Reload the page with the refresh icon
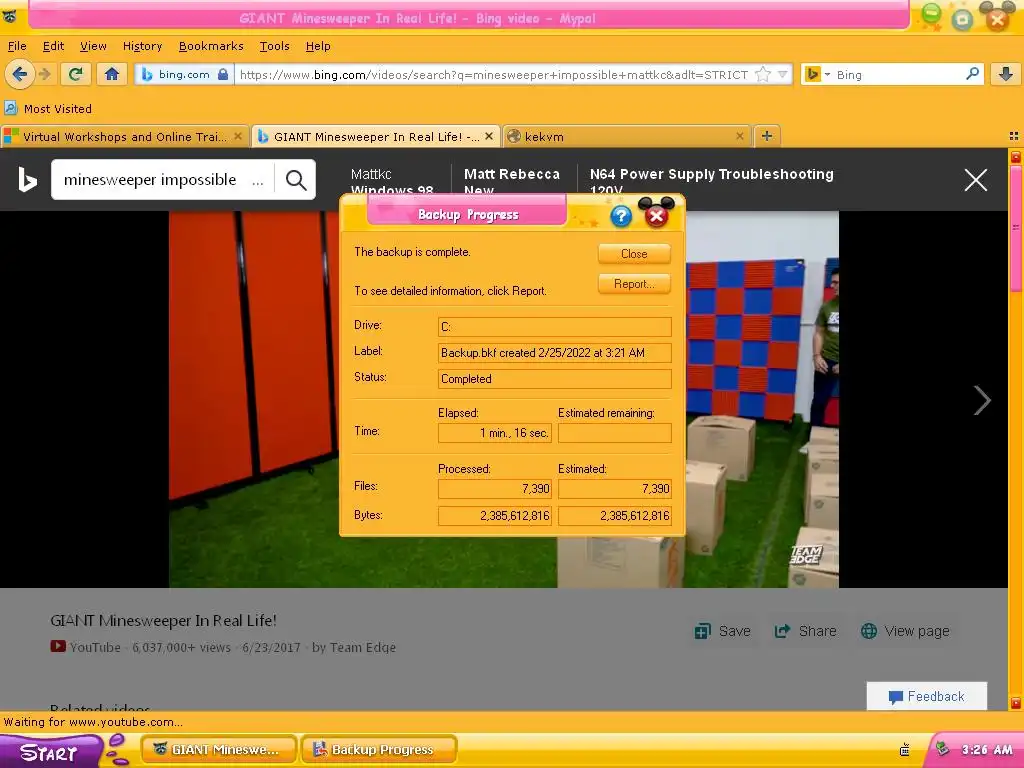 point(75,74)
